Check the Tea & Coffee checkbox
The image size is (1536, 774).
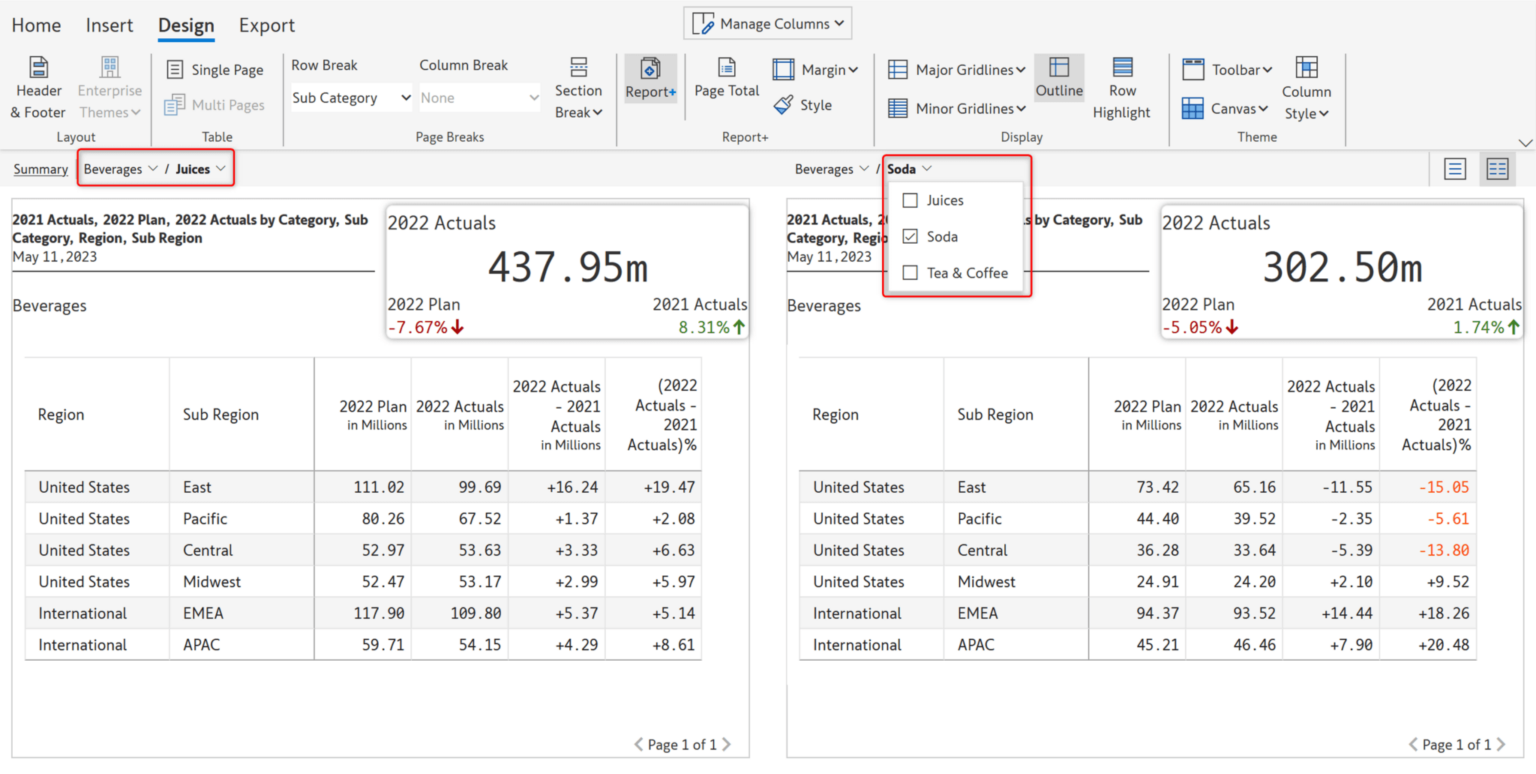910,273
